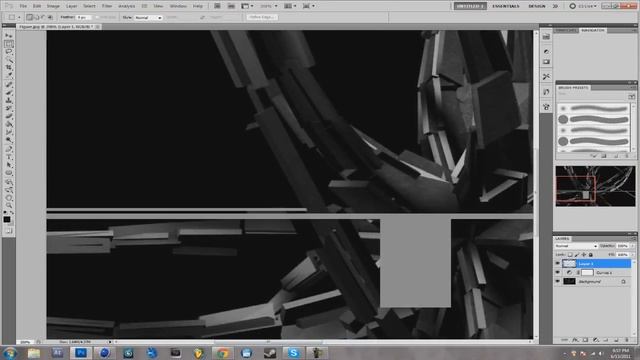This screenshot has height=360, width=640.
Task: Launch Bridge icon button
Action: pyautogui.click(x=217, y=6)
